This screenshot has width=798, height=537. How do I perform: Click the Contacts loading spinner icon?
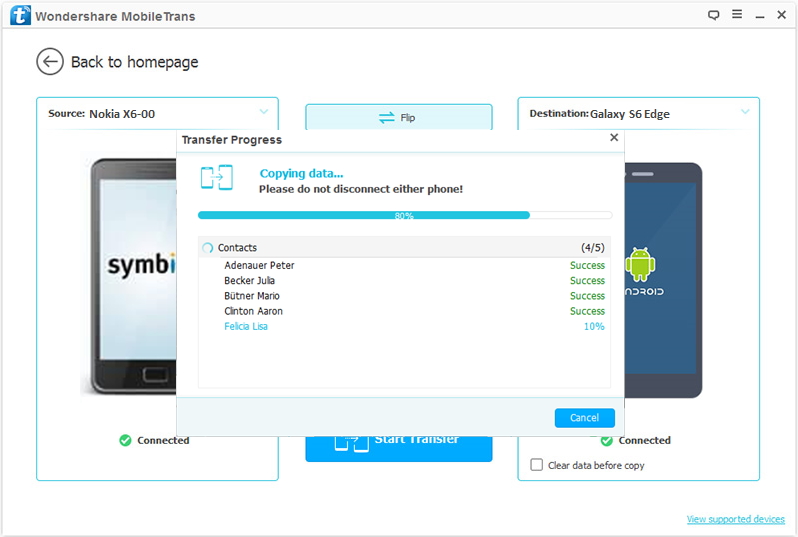pyautogui.click(x=208, y=248)
